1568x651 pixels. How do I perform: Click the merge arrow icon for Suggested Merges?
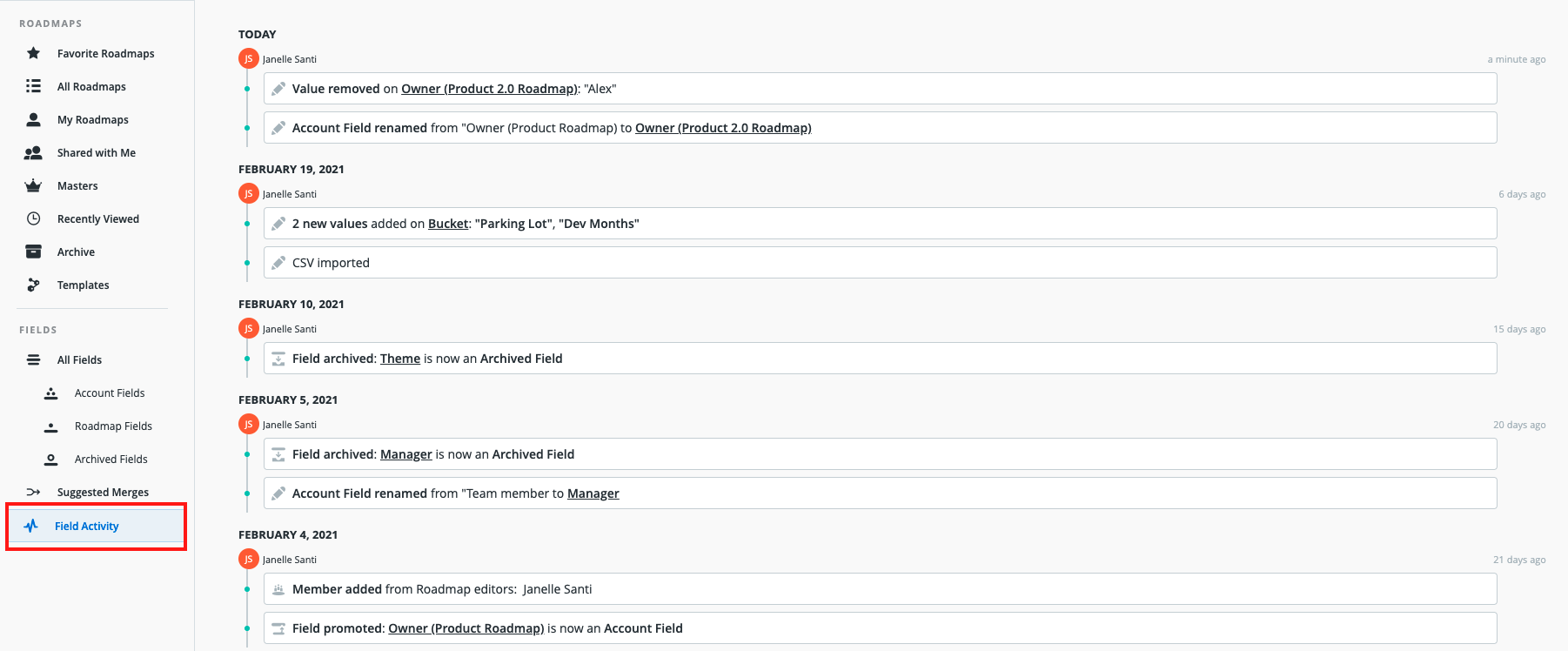coord(33,492)
